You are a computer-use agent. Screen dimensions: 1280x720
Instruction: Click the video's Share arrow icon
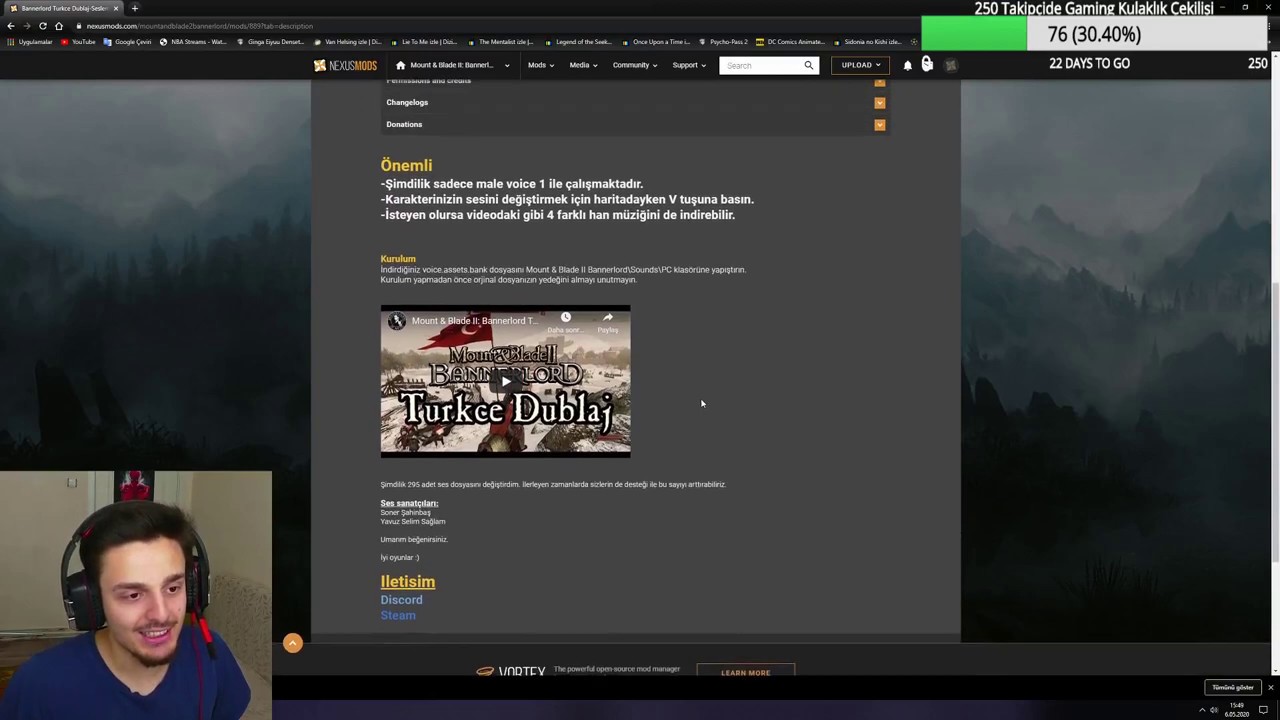tap(607, 318)
